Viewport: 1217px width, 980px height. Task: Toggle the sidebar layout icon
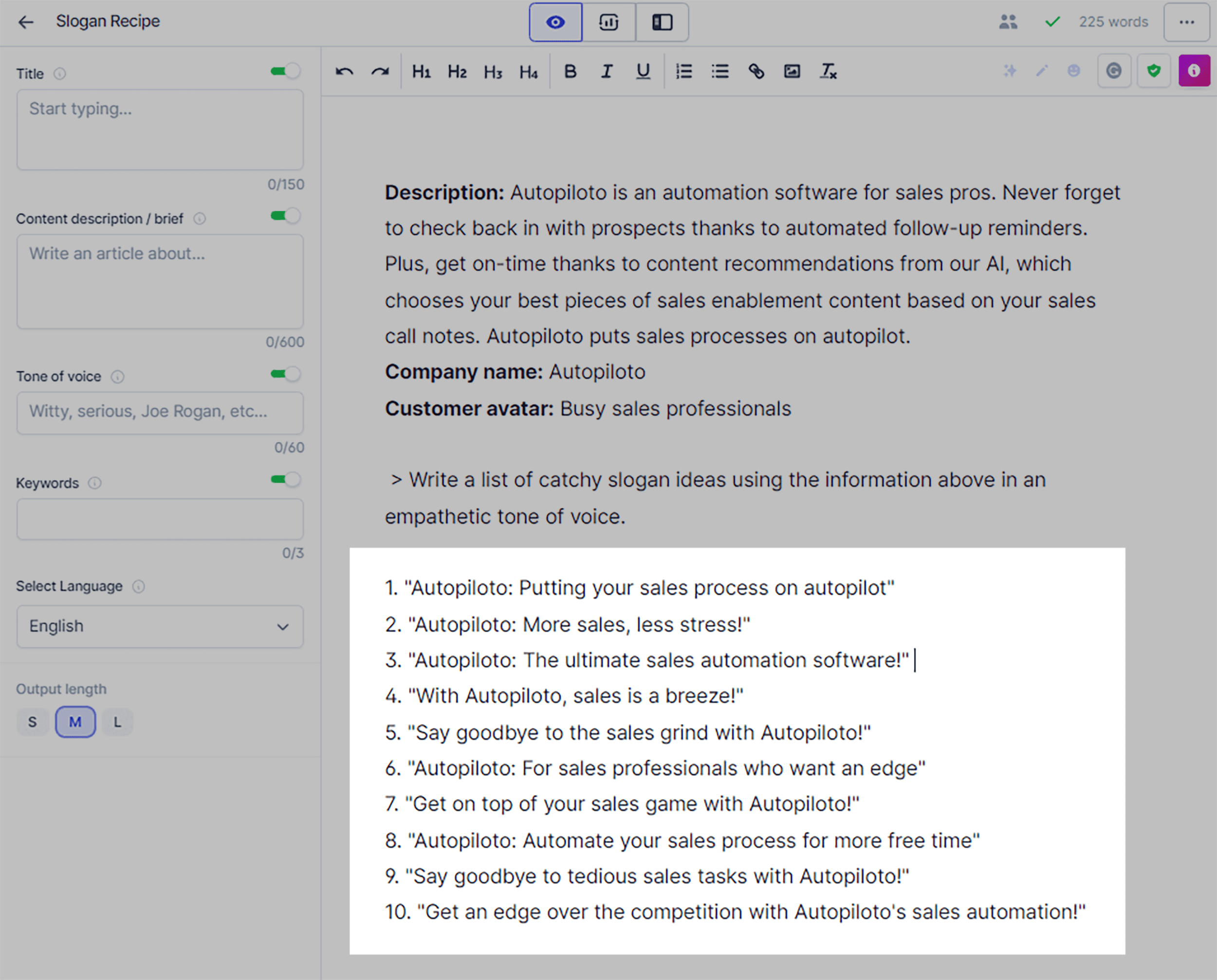point(661,22)
